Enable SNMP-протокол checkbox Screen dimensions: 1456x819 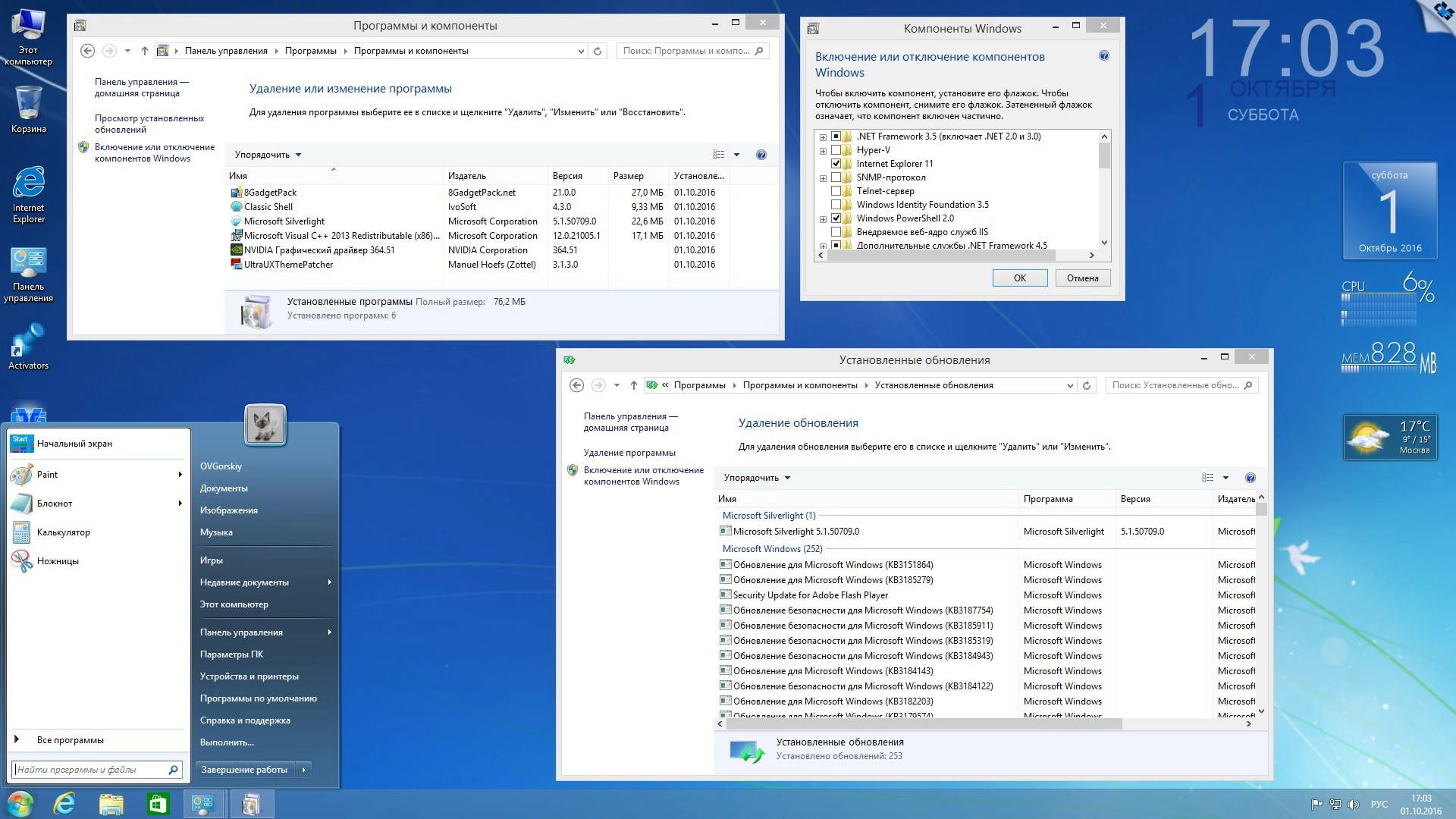(836, 177)
